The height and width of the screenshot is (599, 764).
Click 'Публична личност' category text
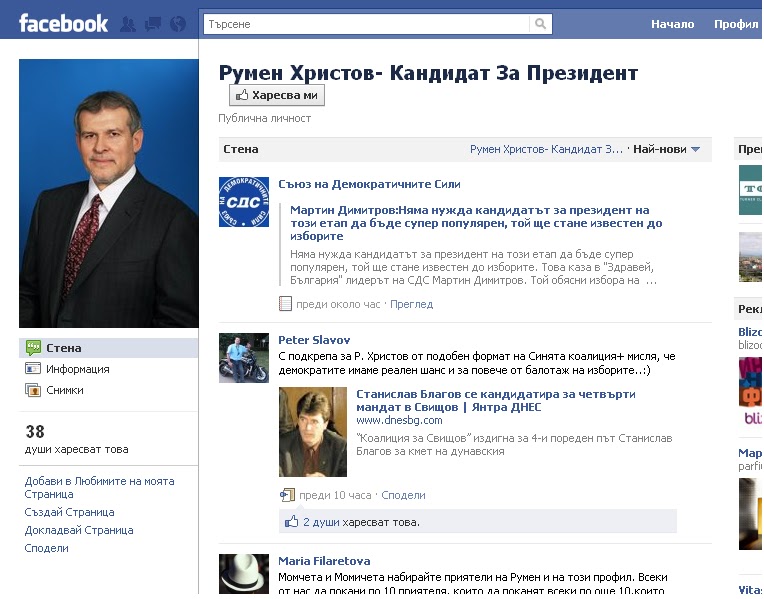point(265,118)
